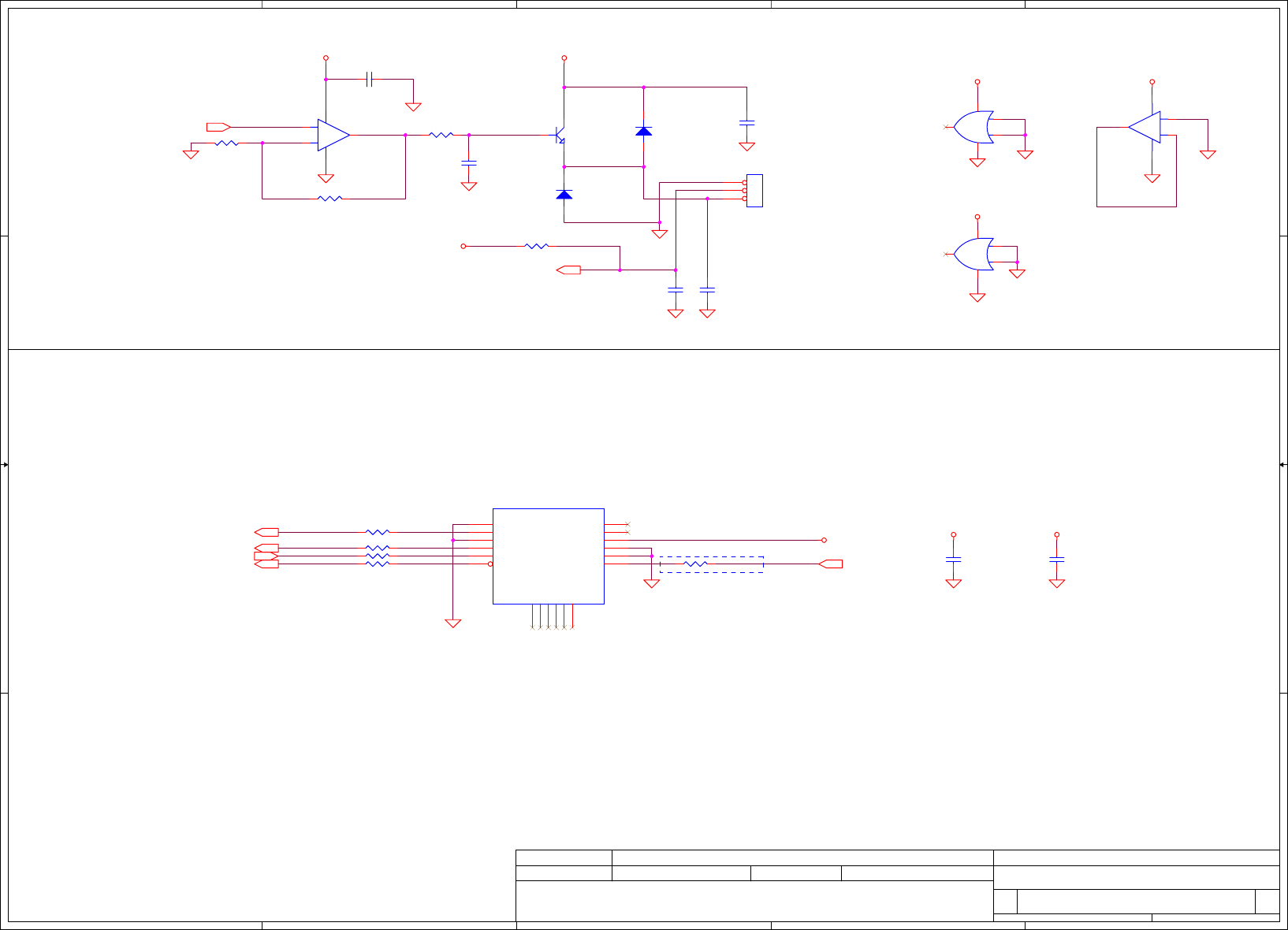Click the terminal circle on the IC output line
The width and height of the screenshot is (1288, 930).
click(824, 540)
